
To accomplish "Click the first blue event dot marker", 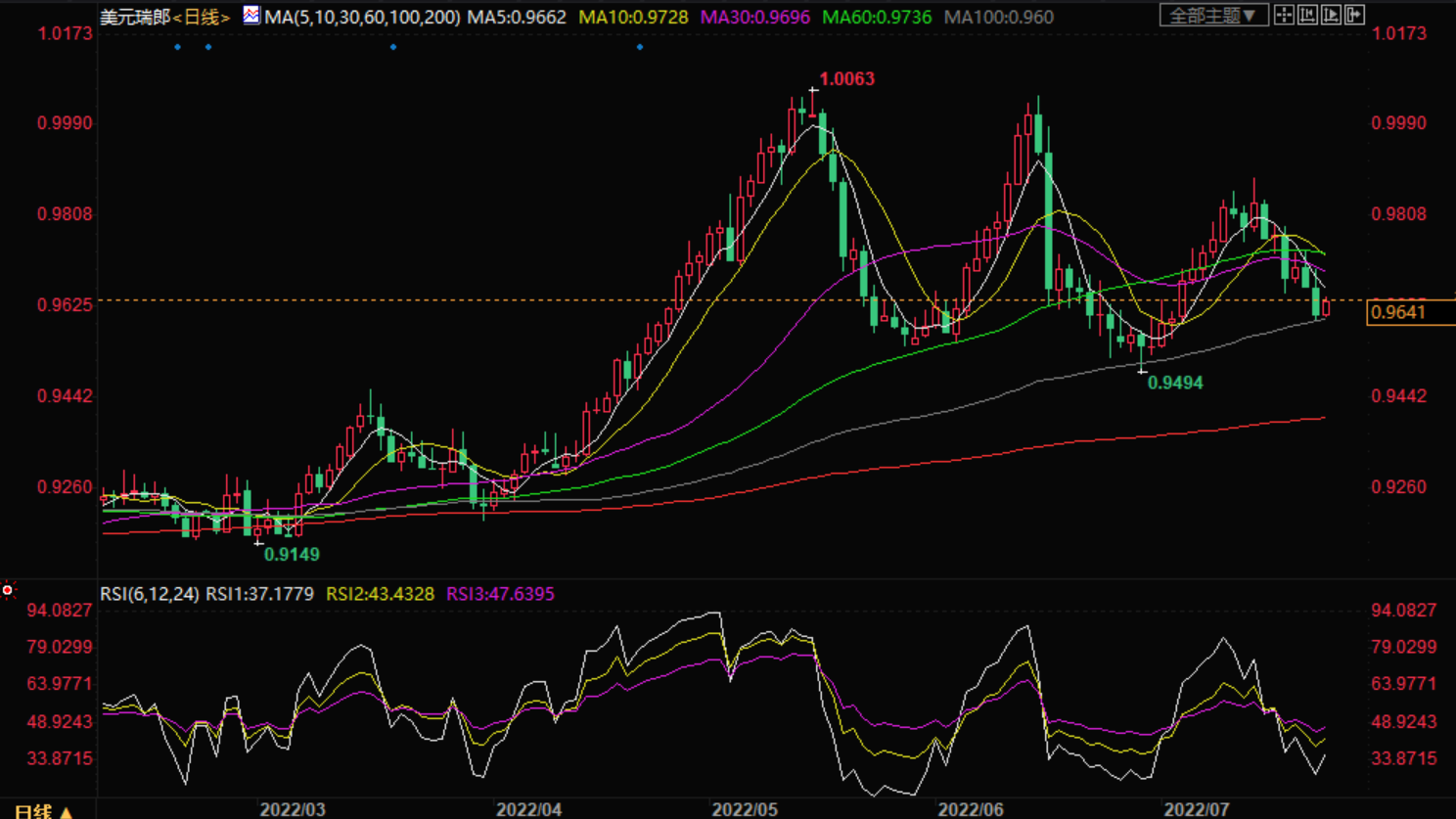I will click(177, 47).
